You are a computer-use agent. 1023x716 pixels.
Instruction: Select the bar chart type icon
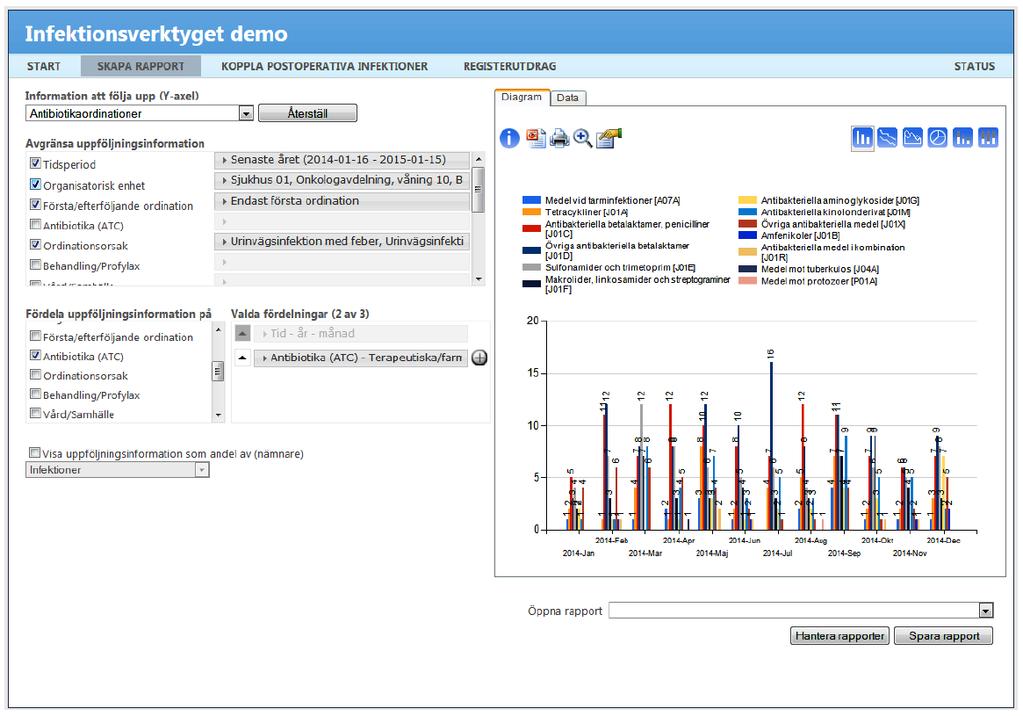(x=863, y=138)
